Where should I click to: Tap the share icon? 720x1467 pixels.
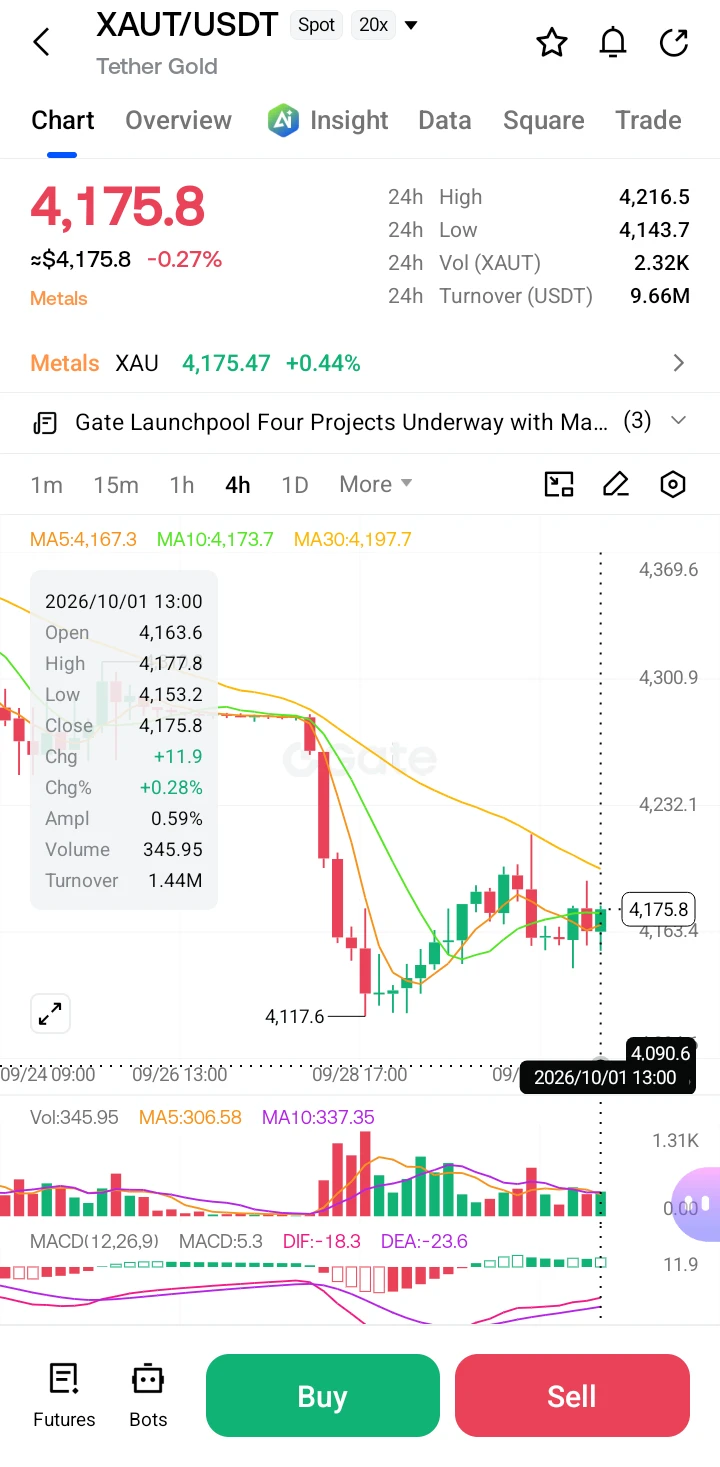(674, 42)
